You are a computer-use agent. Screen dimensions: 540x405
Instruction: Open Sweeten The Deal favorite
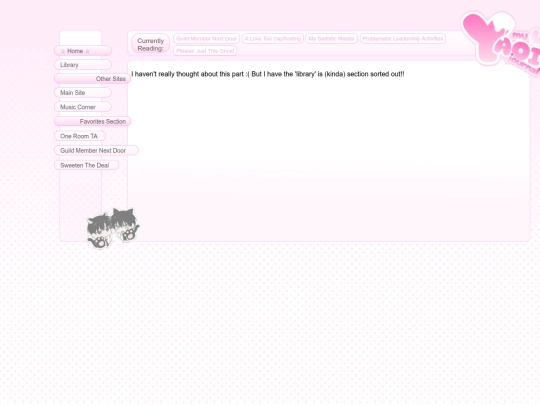coord(86,165)
